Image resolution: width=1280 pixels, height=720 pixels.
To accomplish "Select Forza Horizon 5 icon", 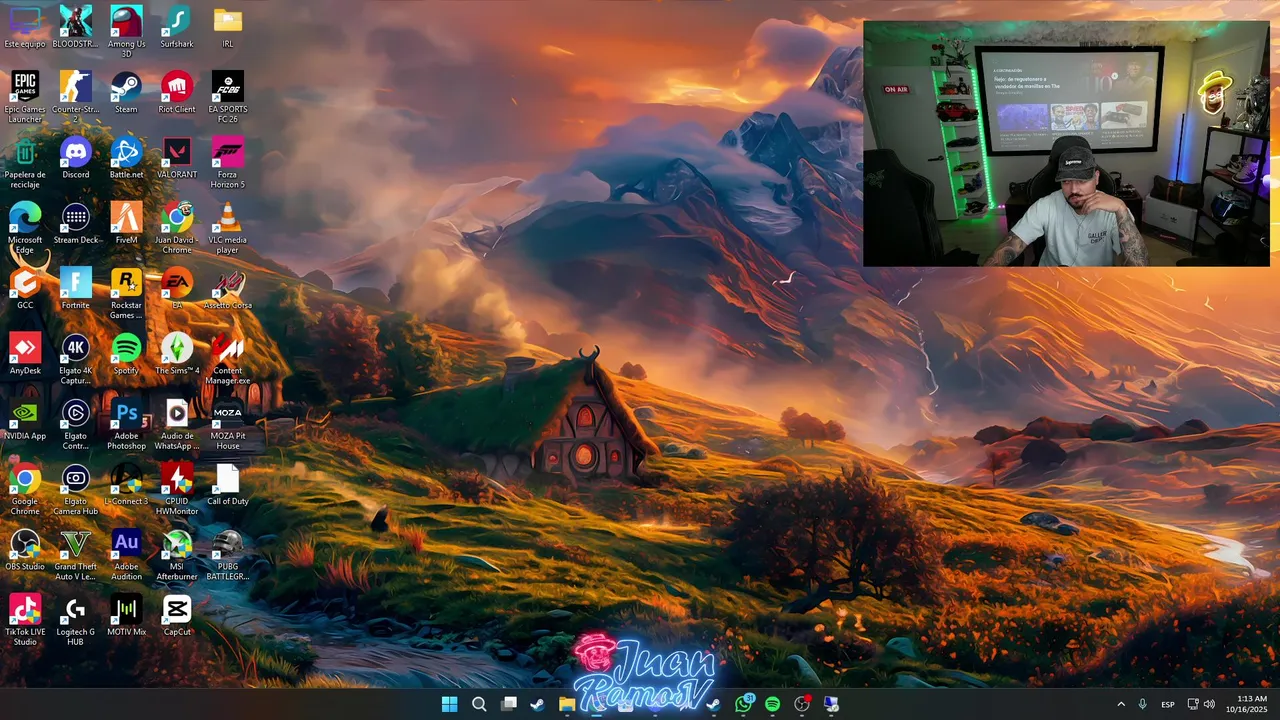I will pos(228,163).
